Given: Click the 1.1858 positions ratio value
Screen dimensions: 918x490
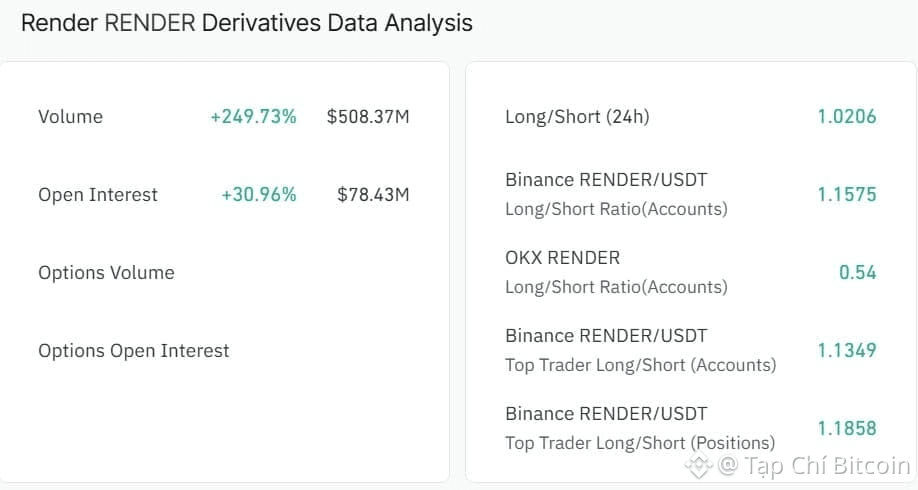Looking at the screenshot, I should [846, 429].
